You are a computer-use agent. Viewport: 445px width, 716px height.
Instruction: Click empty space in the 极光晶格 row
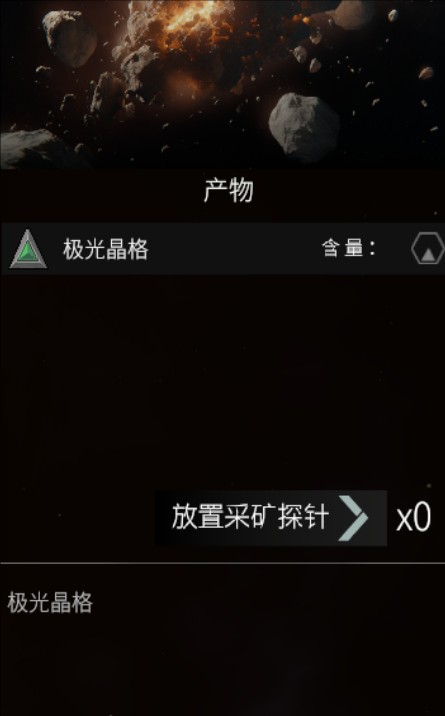[233, 249]
